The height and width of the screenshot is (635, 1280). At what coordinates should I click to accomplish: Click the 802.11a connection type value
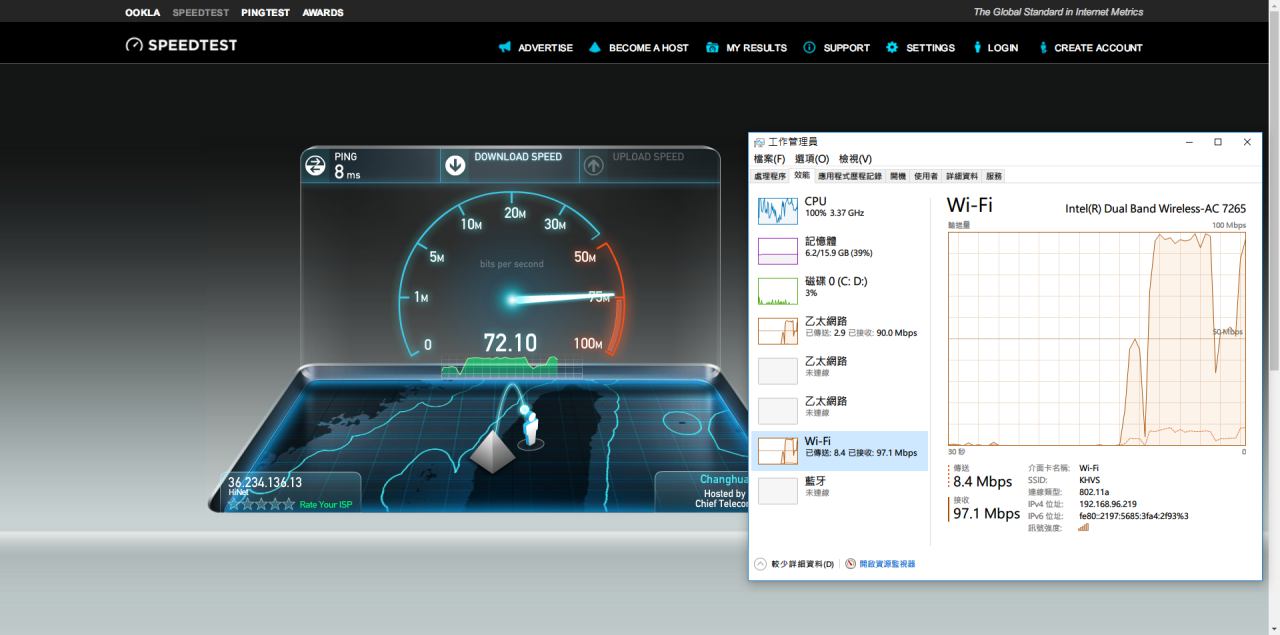click(x=1094, y=492)
